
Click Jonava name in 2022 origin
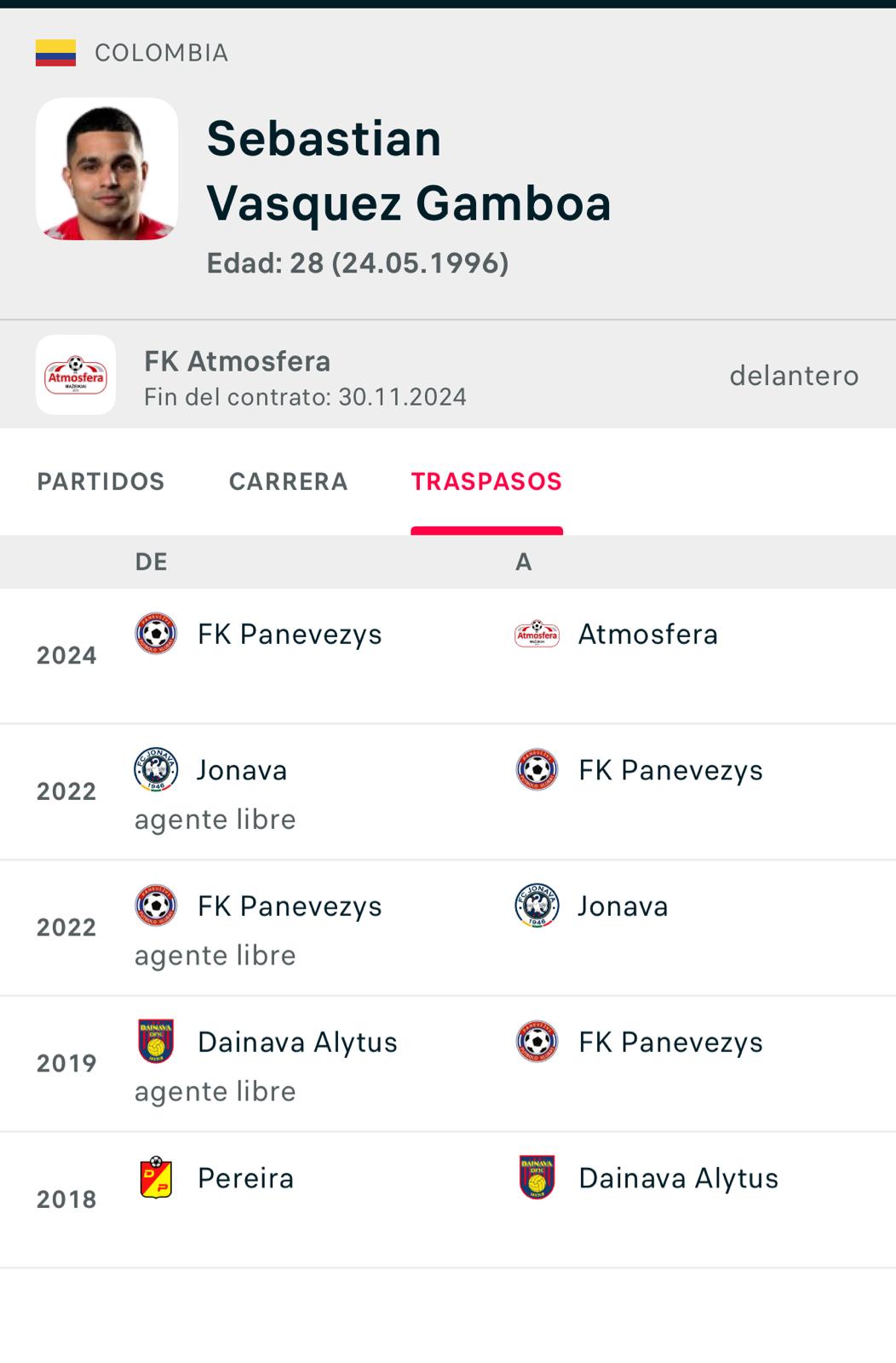(x=242, y=770)
